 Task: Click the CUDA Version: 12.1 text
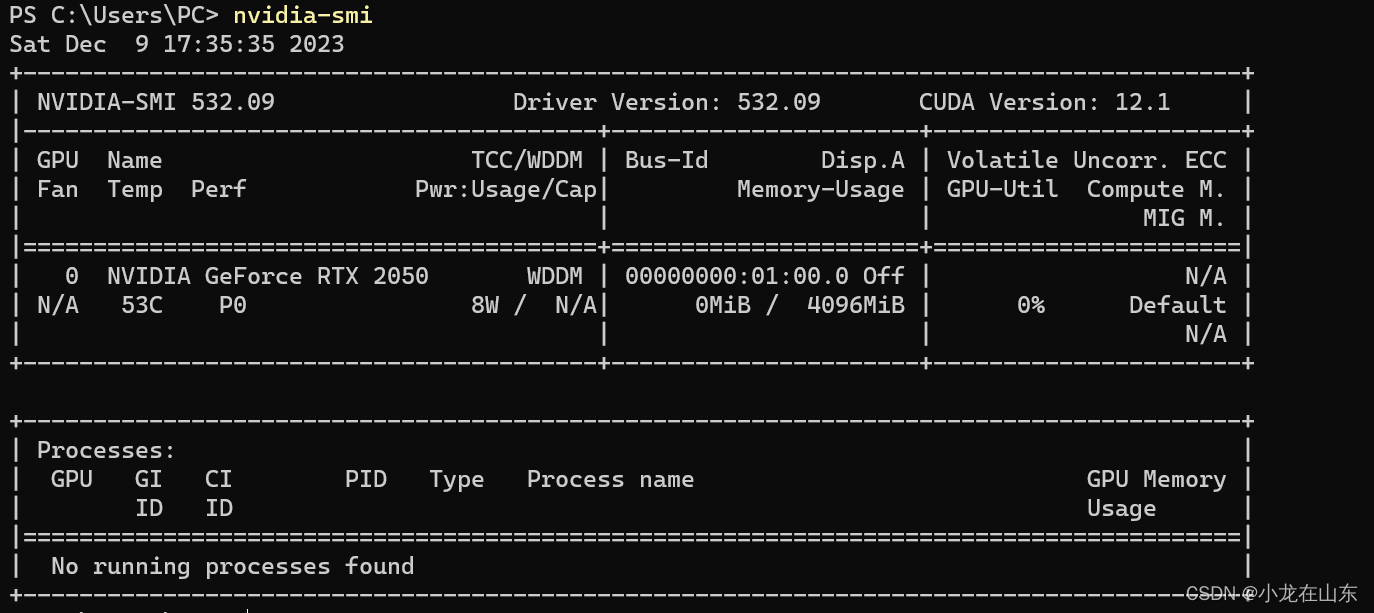[x=1045, y=102]
